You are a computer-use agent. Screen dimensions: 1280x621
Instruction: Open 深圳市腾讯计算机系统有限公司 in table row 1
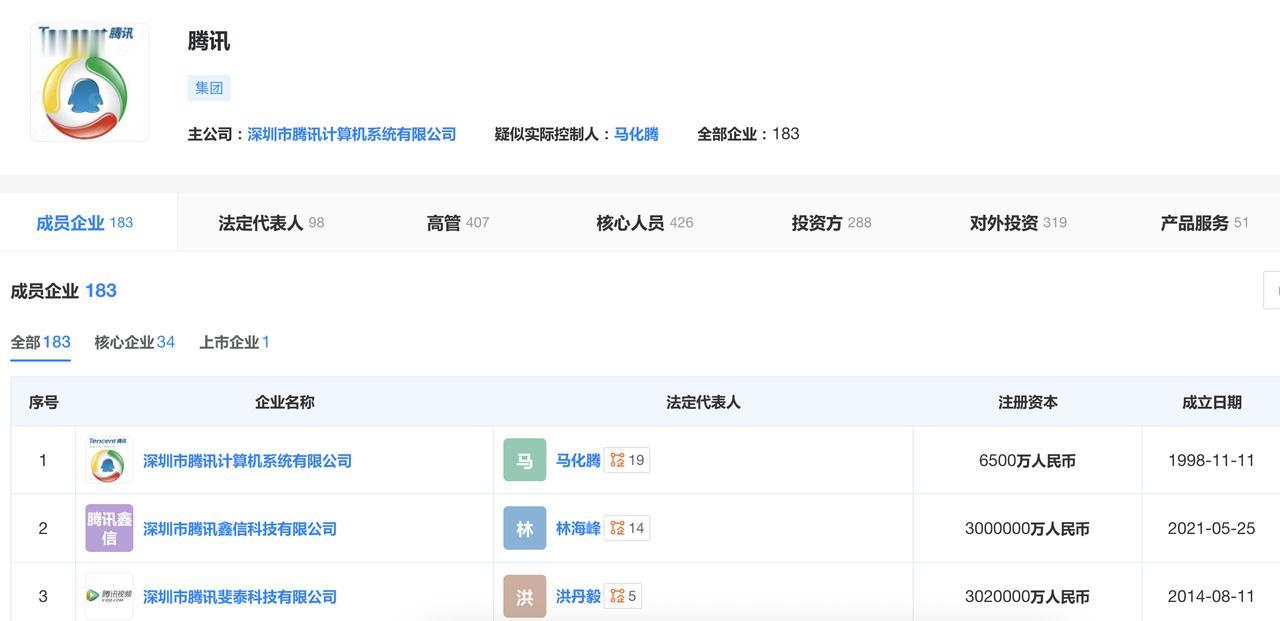click(247, 461)
